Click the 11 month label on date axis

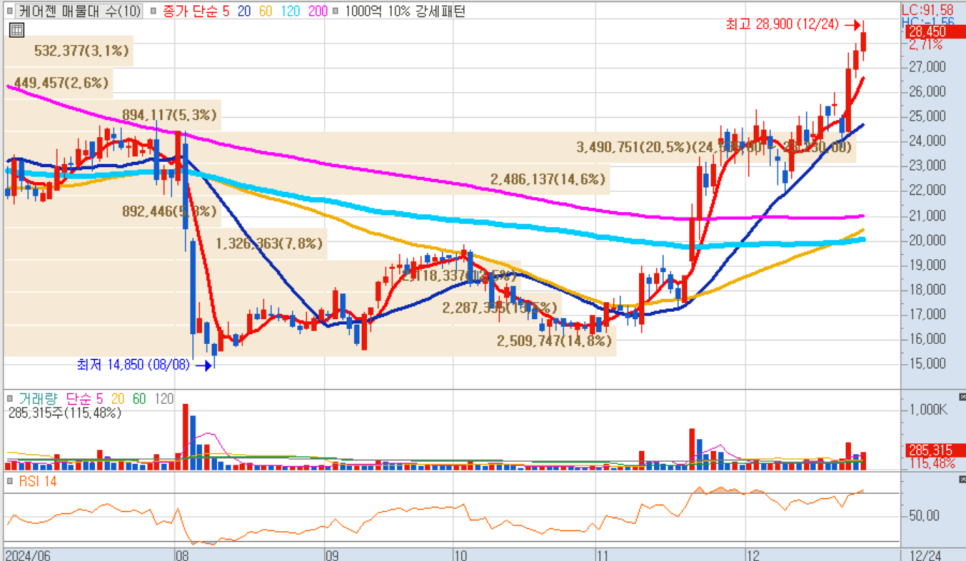(x=603, y=555)
